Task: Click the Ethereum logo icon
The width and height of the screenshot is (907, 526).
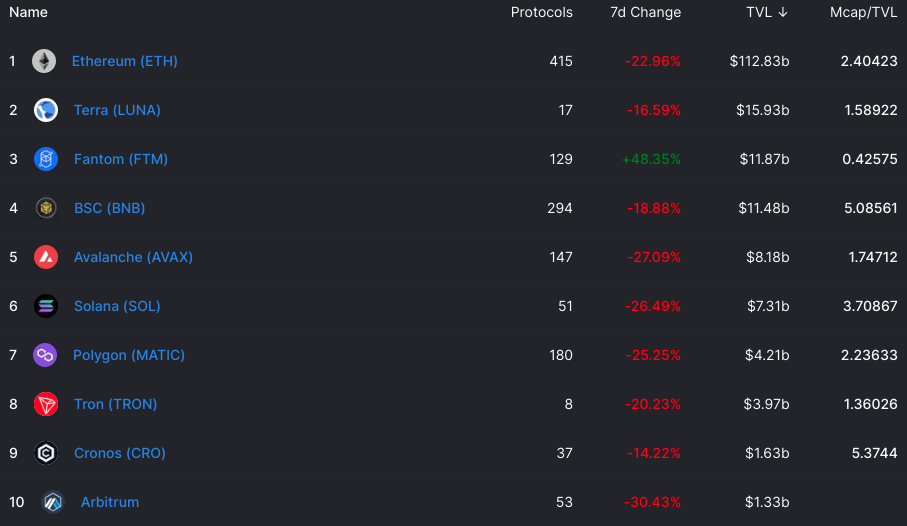Action: (44, 61)
